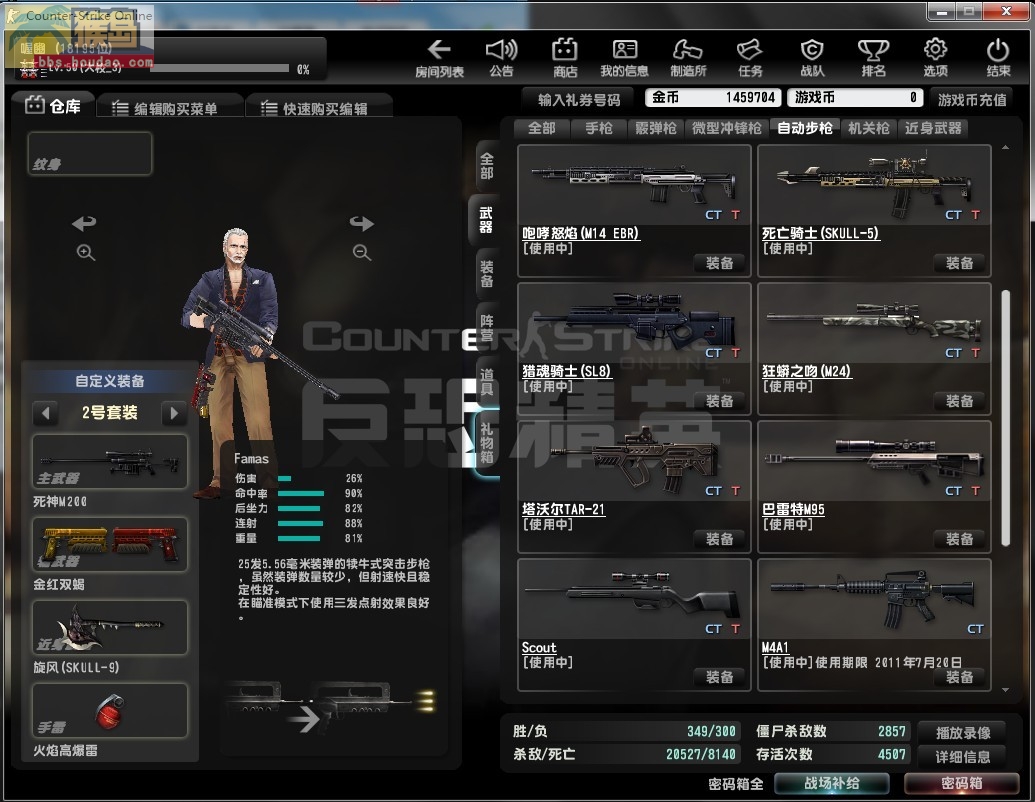
Task: Open the 密码箱 code box button
Action: pyautogui.click(x=962, y=784)
